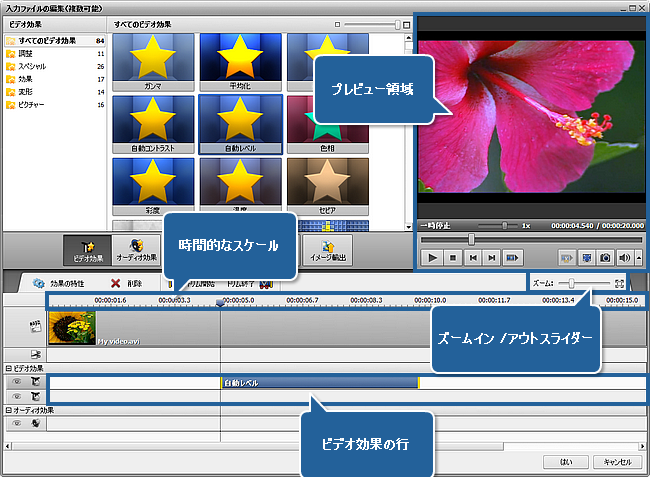The width and height of the screenshot is (650, 477).
Task: Collapse the オーディオ効果 timeline group
Action: 8,410
